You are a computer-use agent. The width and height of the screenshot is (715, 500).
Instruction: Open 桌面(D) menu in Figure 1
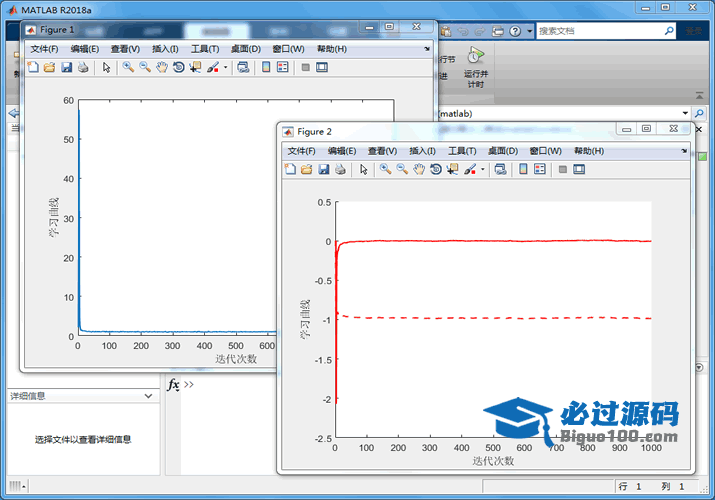tap(246, 49)
